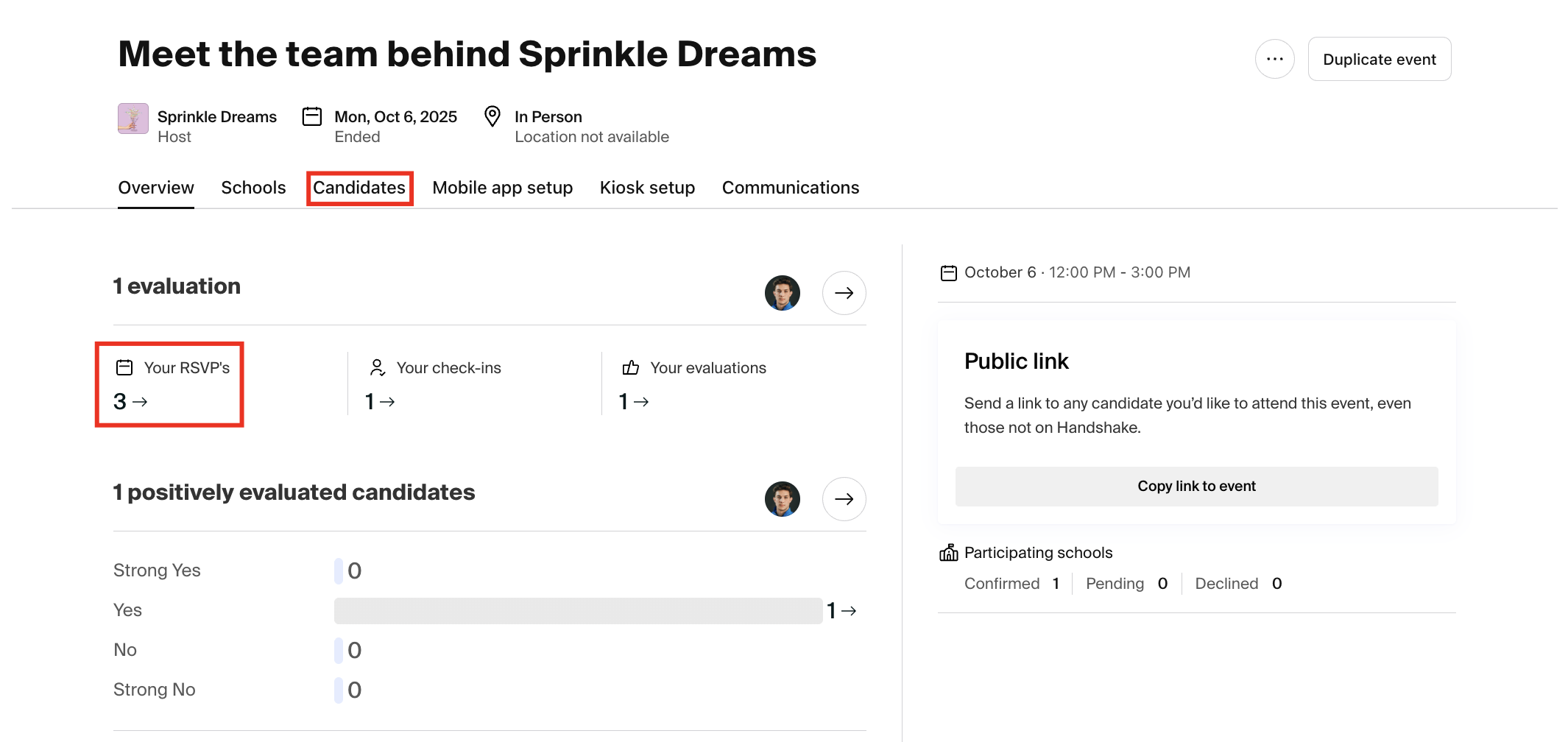The height and width of the screenshot is (742, 1568).
Task: Click the avatar beside positively evaluated candidates
Action: (x=782, y=499)
